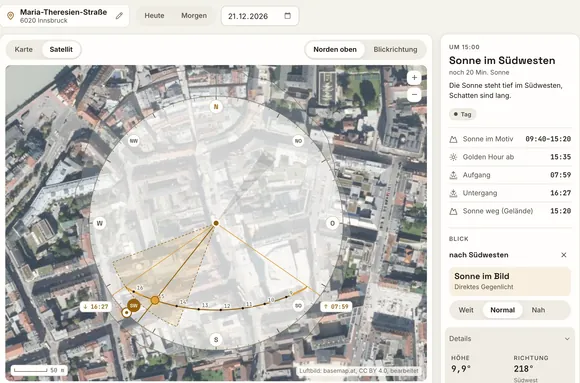Switch map to Satellit view
The width and height of the screenshot is (580, 383).
click(61, 49)
